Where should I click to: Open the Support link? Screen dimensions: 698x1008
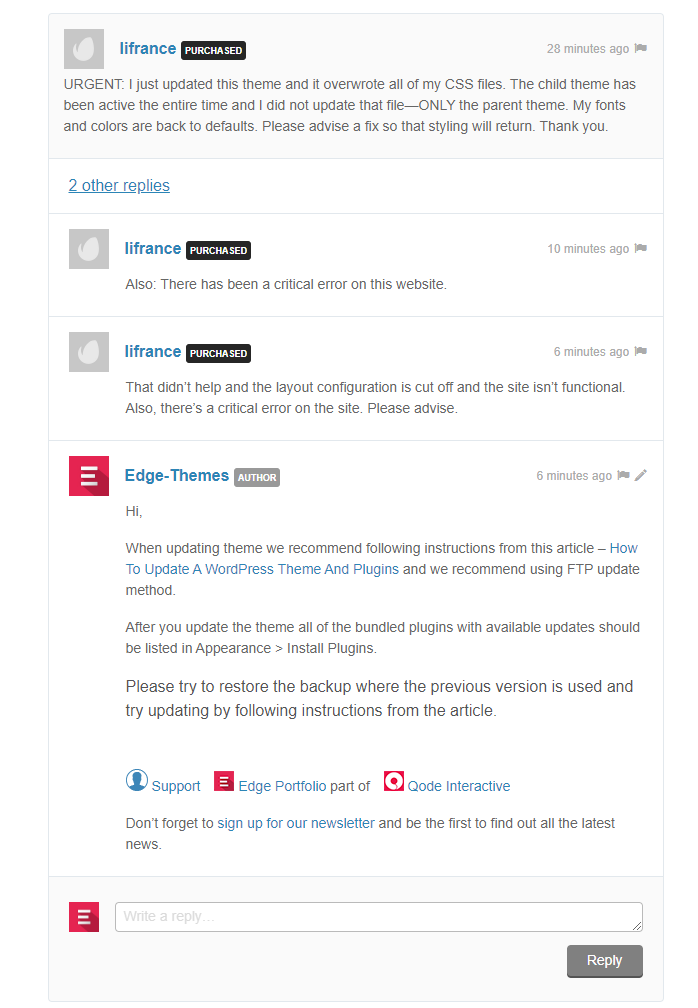pos(175,786)
